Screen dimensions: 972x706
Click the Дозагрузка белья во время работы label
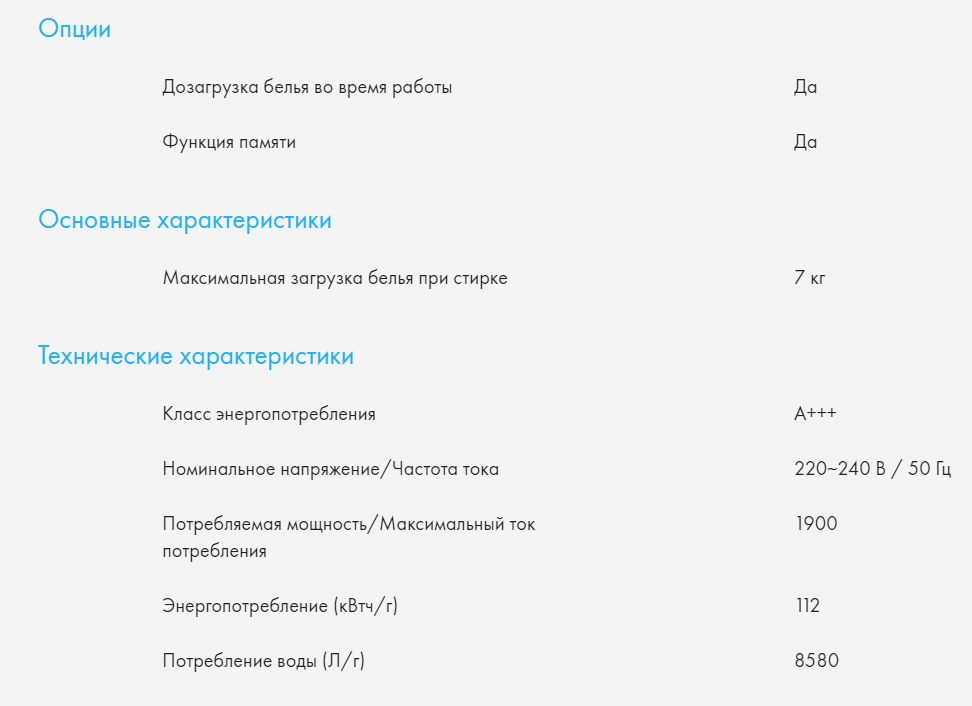307,87
